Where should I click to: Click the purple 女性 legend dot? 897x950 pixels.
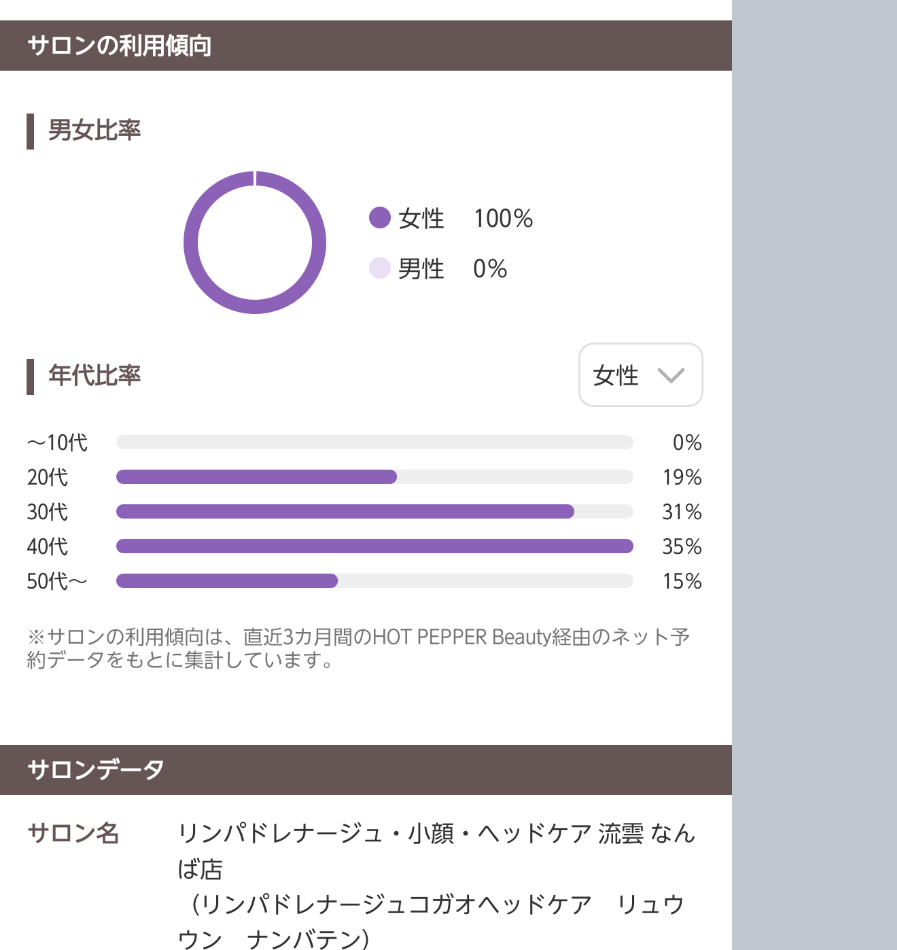click(x=379, y=218)
